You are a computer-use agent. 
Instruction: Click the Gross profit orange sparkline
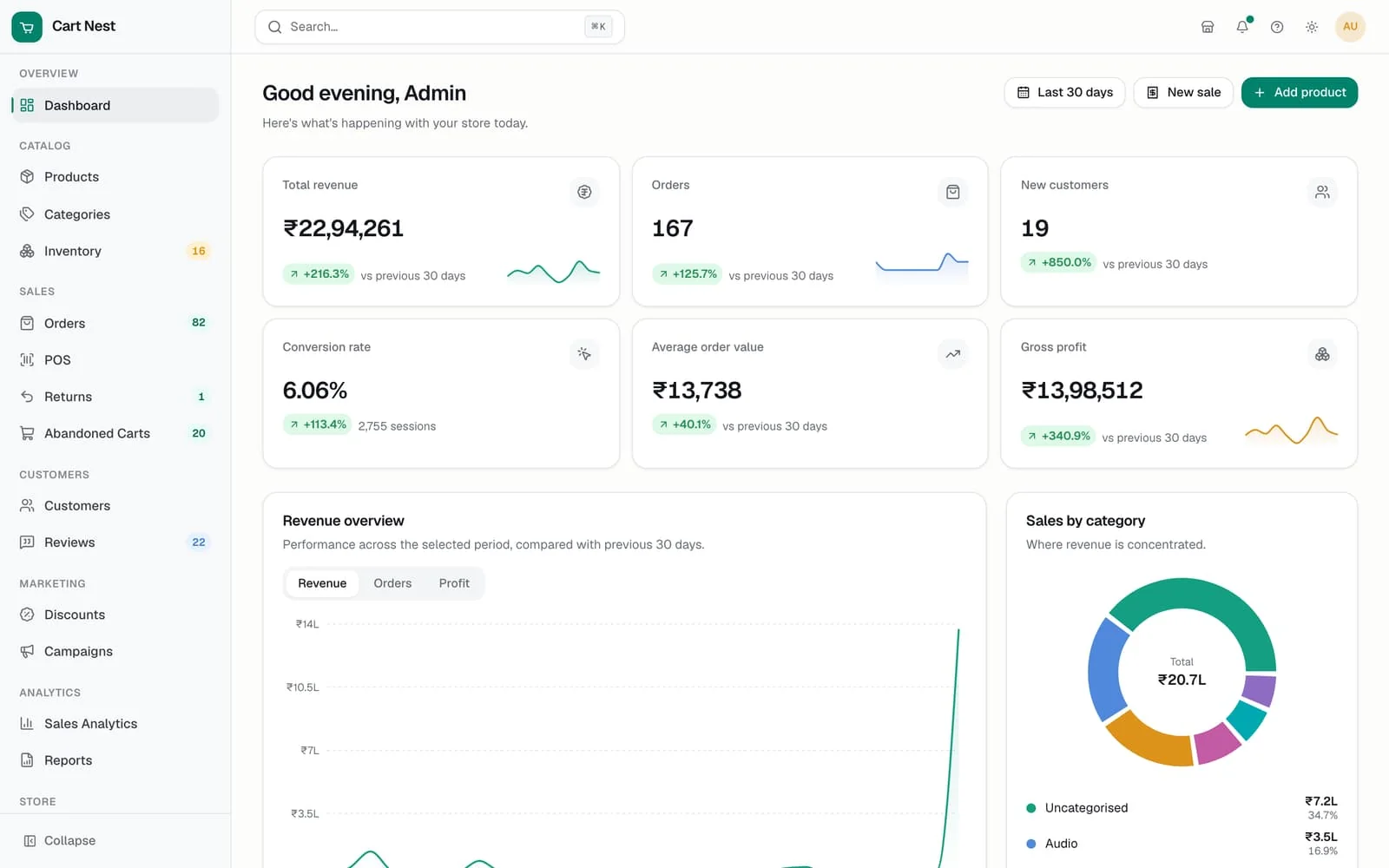(x=1292, y=431)
